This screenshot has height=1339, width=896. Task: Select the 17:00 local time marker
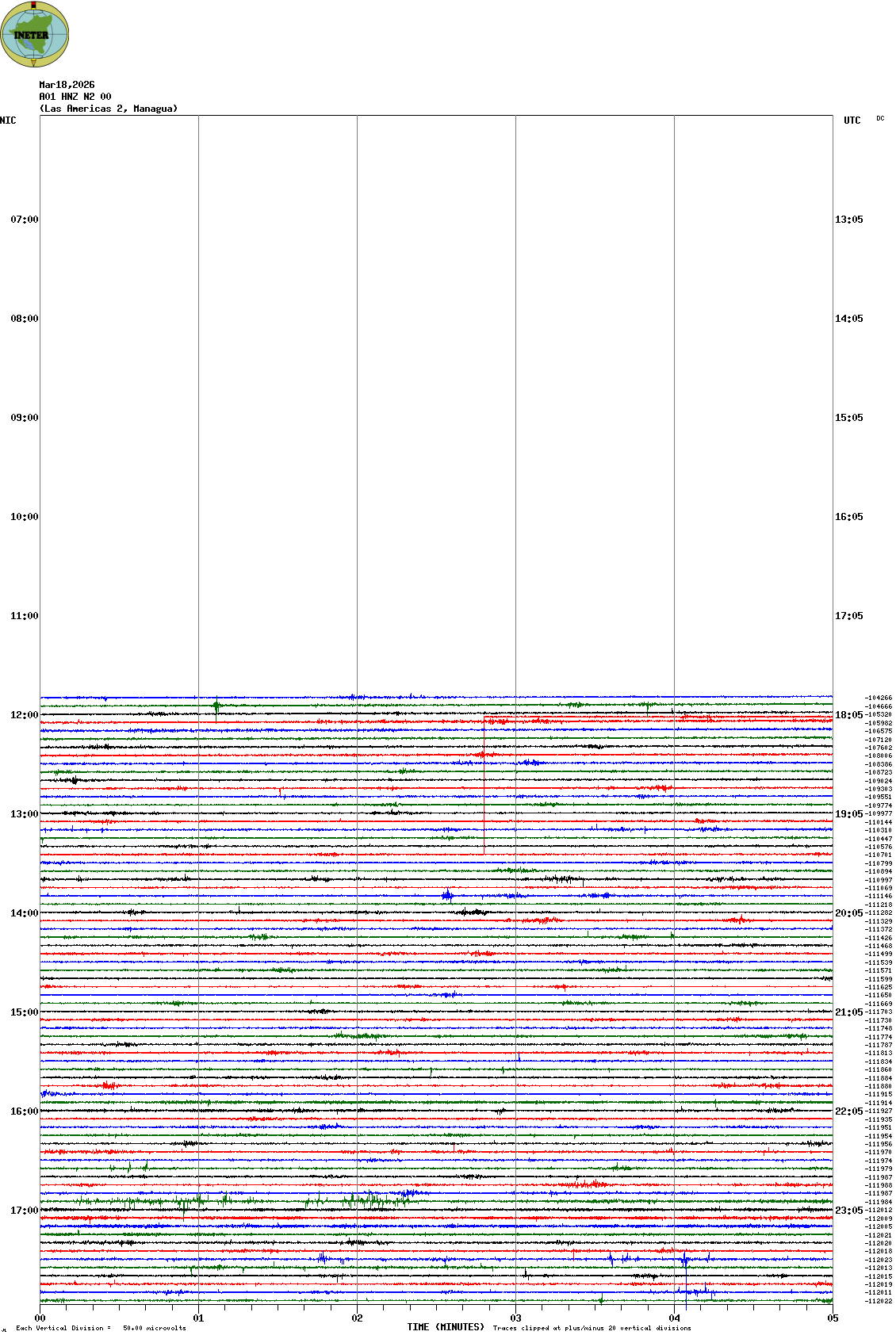pyautogui.click(x=24, y=1211)
